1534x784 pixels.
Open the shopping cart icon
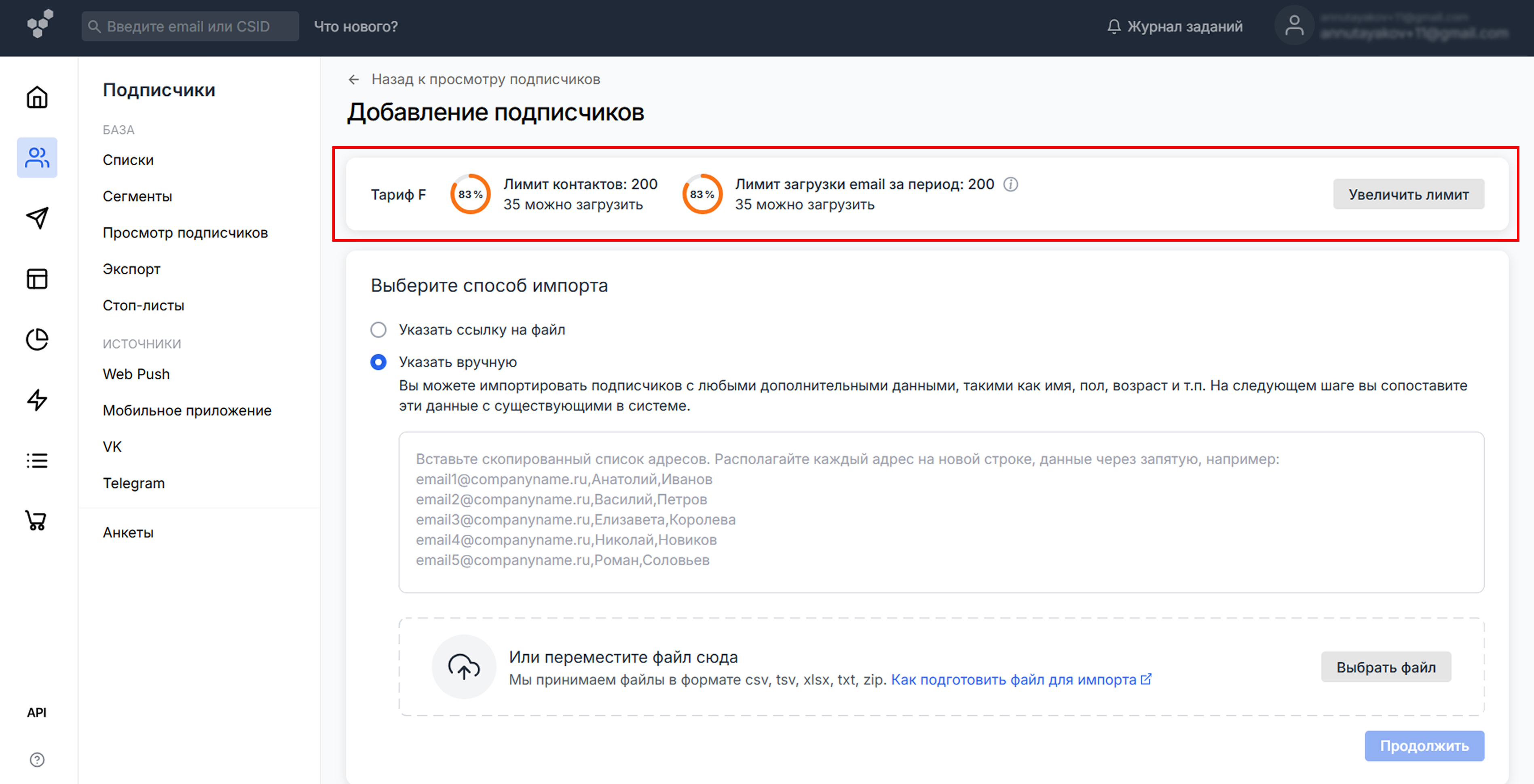tap(37, 520)
